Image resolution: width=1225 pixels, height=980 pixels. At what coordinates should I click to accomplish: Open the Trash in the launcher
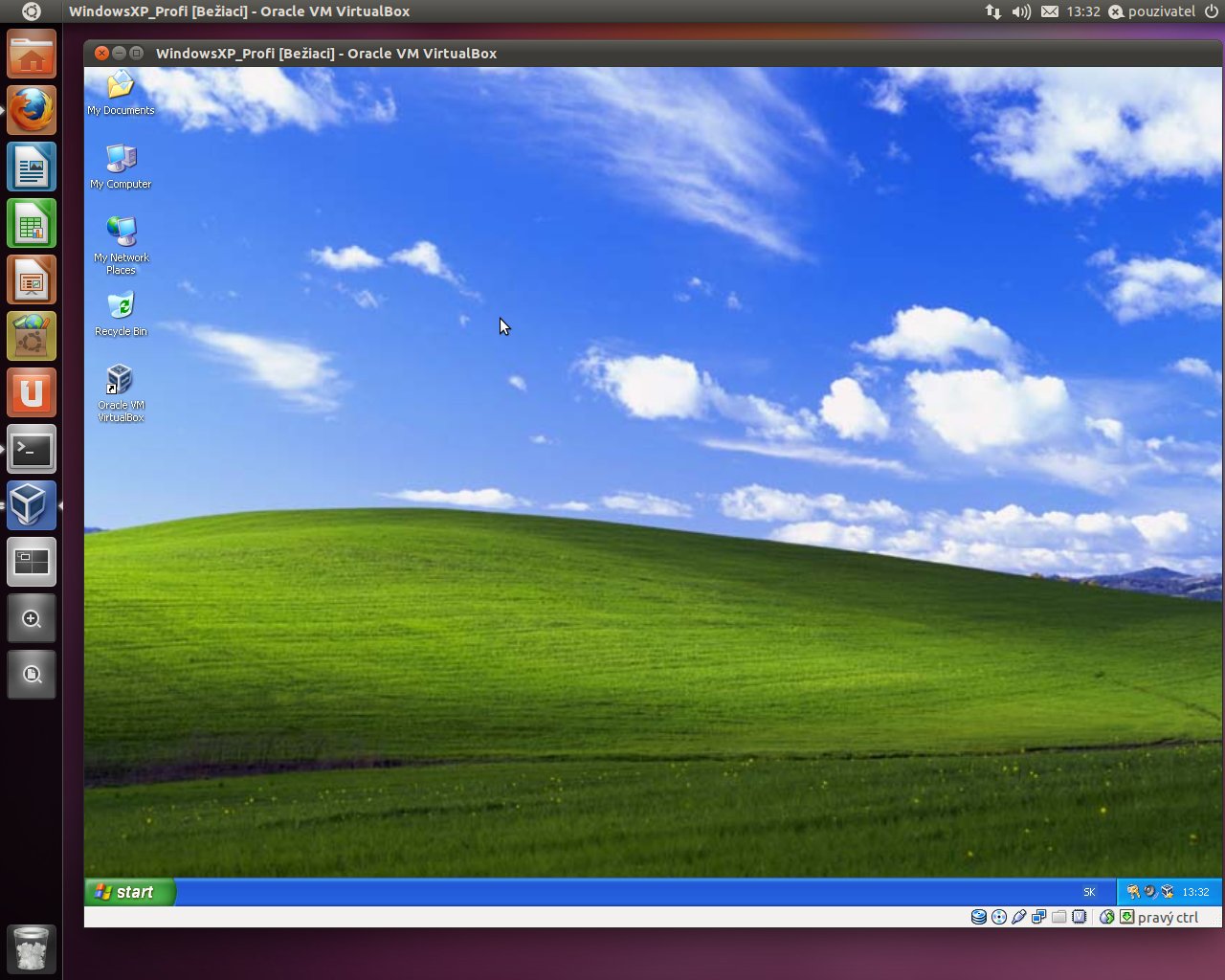32,948
